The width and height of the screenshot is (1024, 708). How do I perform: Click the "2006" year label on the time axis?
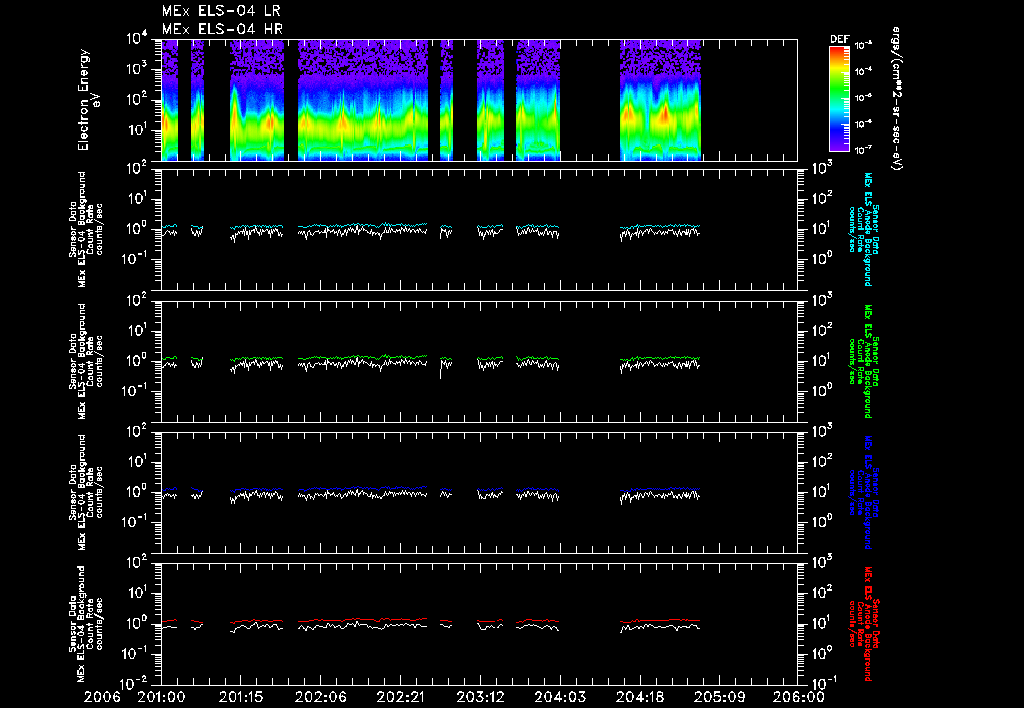[x=102, y=697]
